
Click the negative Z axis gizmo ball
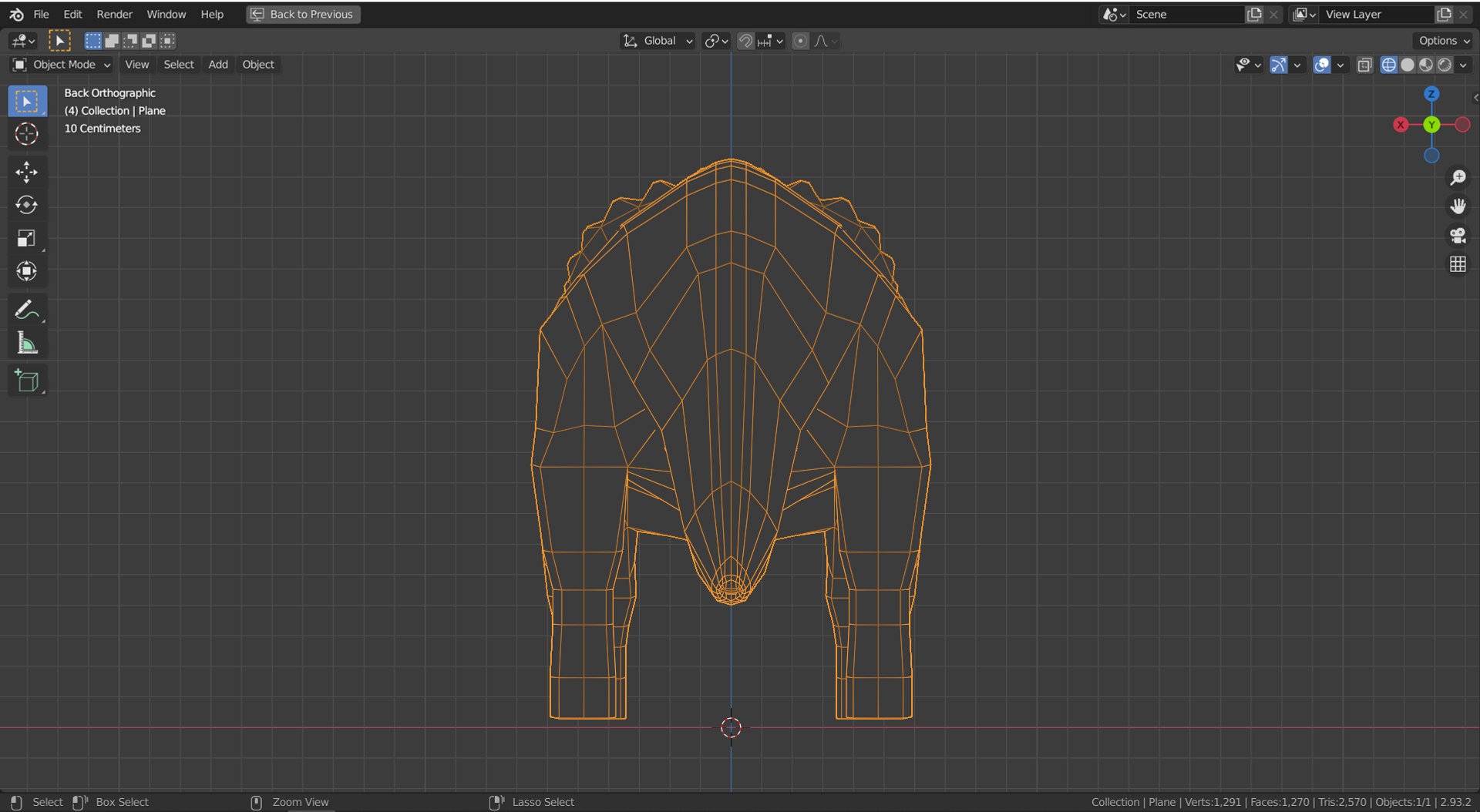(x=1431, y=156)
